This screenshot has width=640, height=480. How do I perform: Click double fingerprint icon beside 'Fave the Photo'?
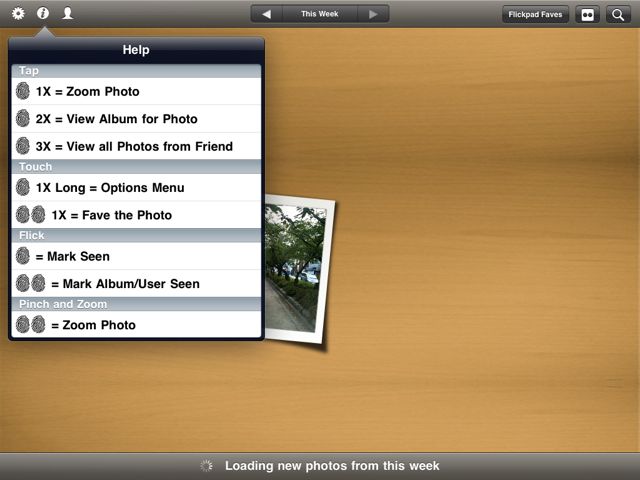[x=31, y=215]
